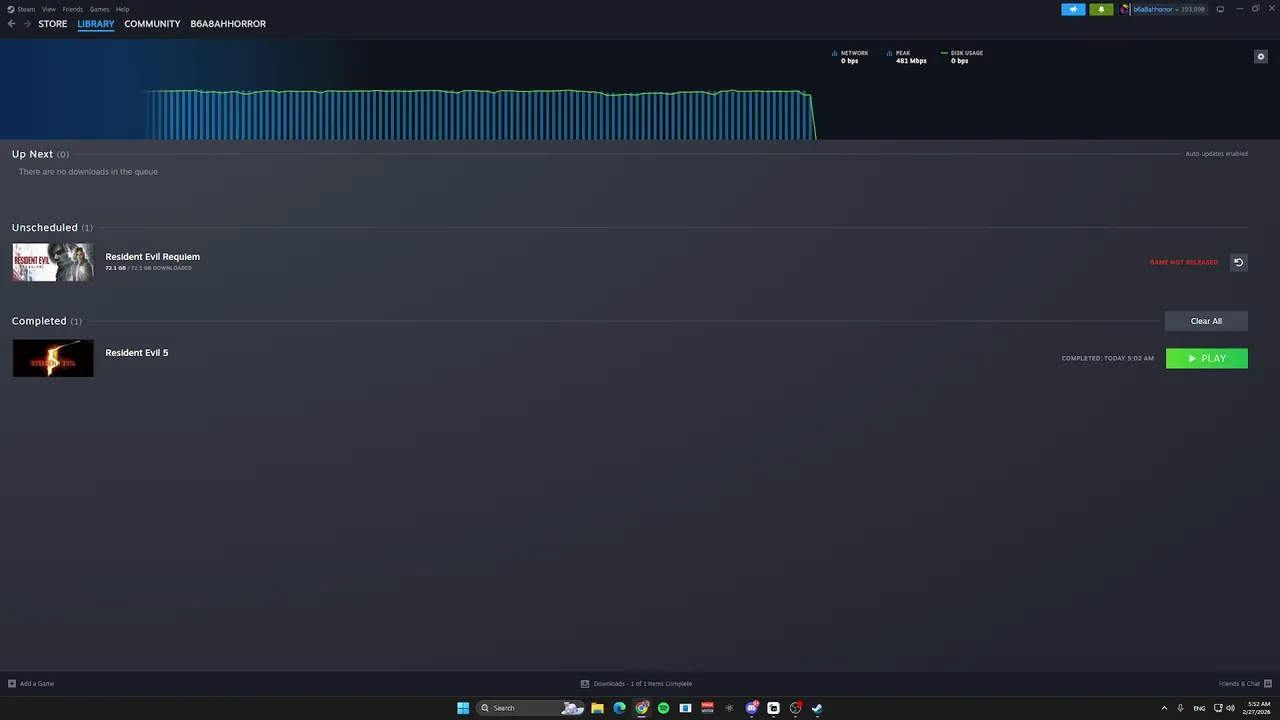
Task: Play Resident Evil 5
Action: pyautogui.click(x=1207, y=358)
